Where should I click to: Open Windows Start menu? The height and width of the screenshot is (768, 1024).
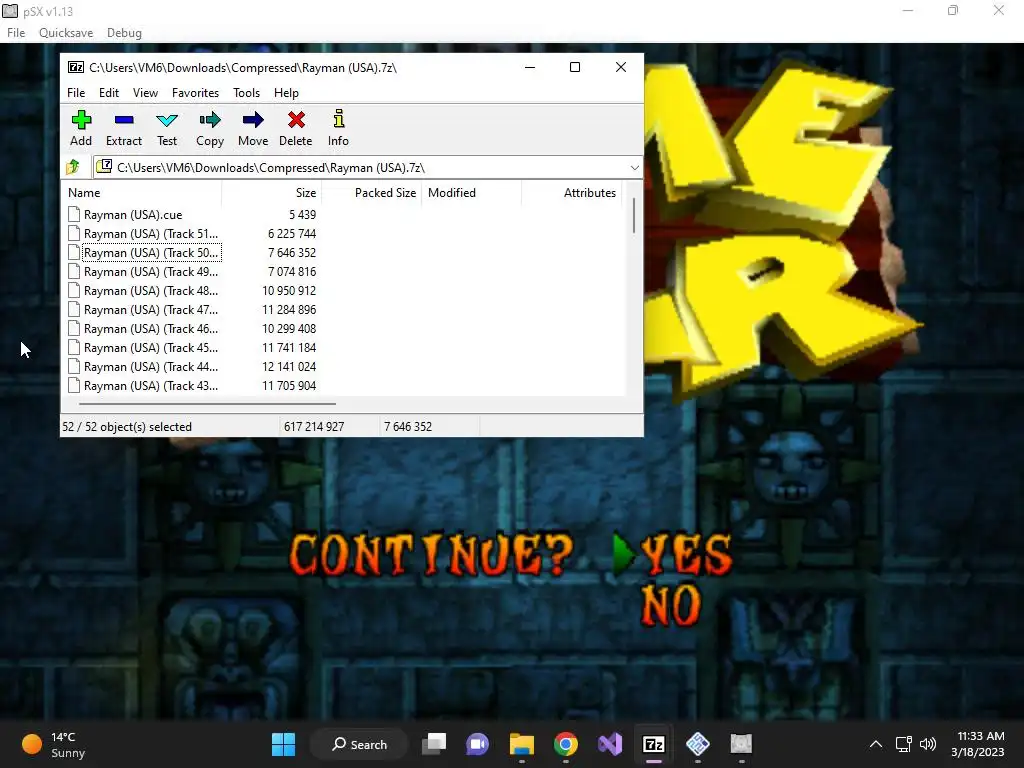pyautogui.click(x=283, y=744)
